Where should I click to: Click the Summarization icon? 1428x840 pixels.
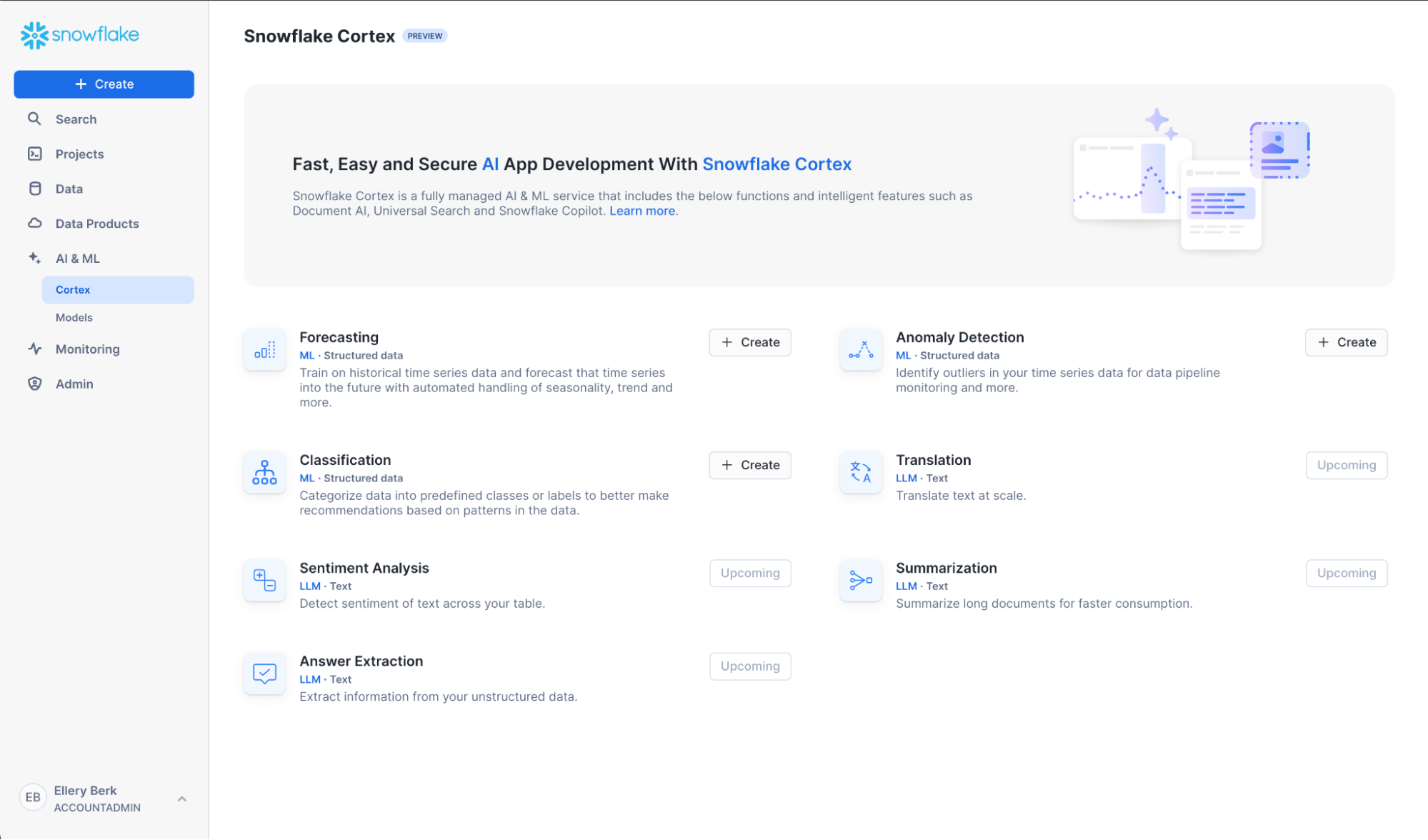[861, 581]
